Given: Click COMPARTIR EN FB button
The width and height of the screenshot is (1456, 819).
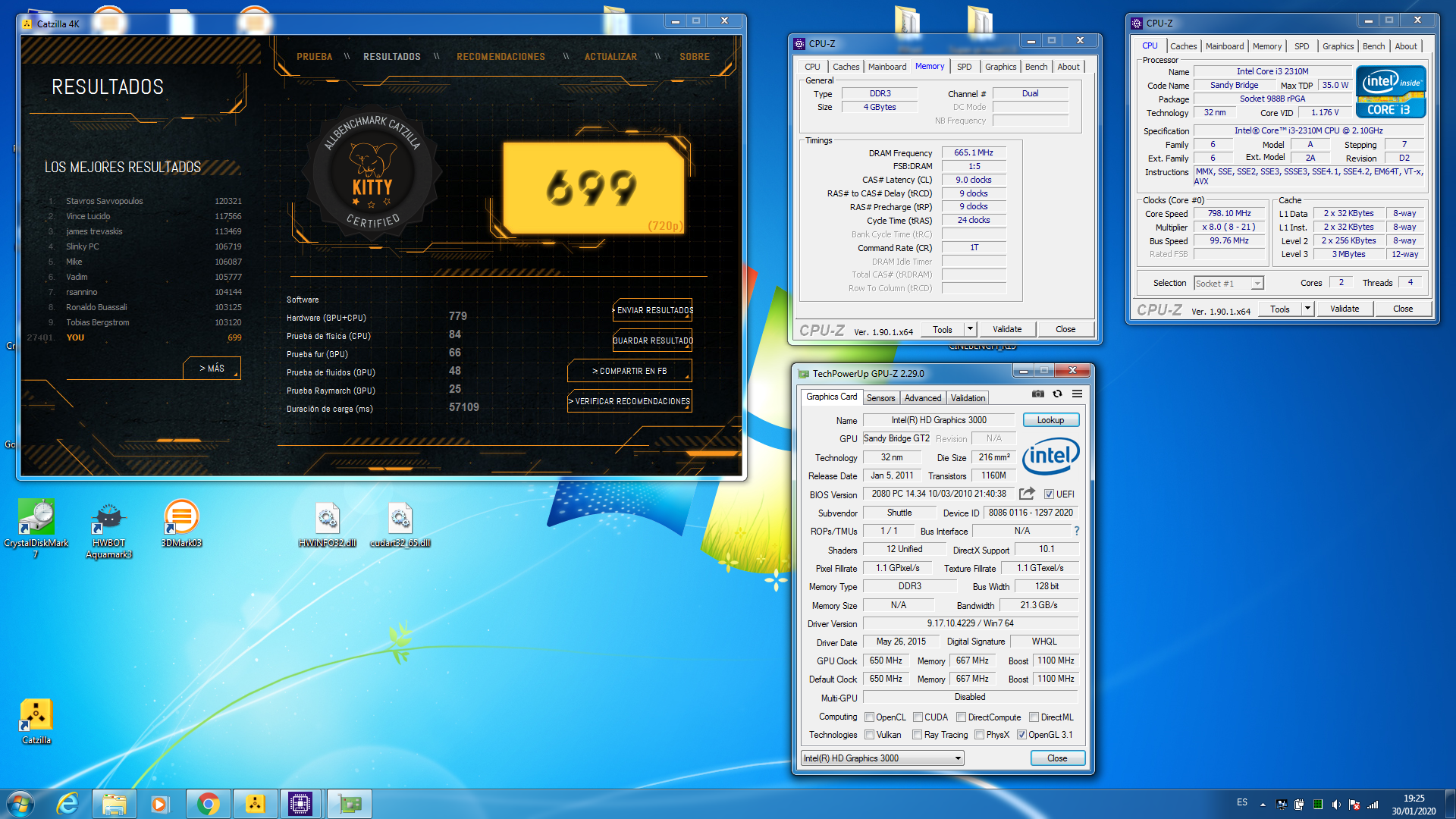Looking at the screenshot, I should coord(629,371).
